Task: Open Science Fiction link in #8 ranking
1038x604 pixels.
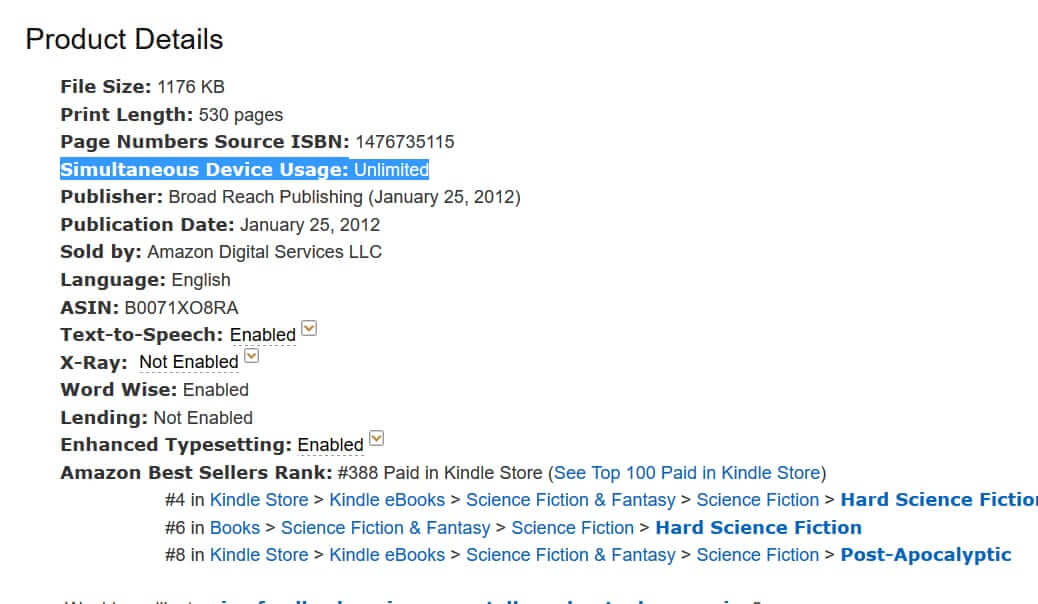Action: [x=757, y=555]
